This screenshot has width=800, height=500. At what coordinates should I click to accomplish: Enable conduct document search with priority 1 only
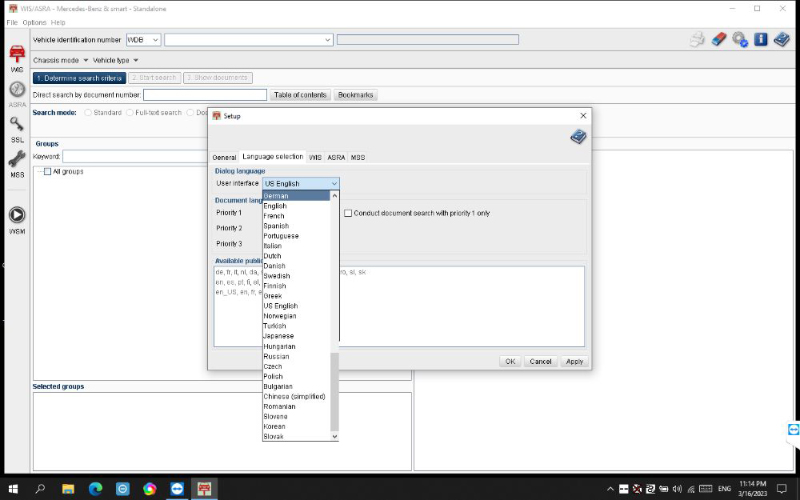pos(348,213)
